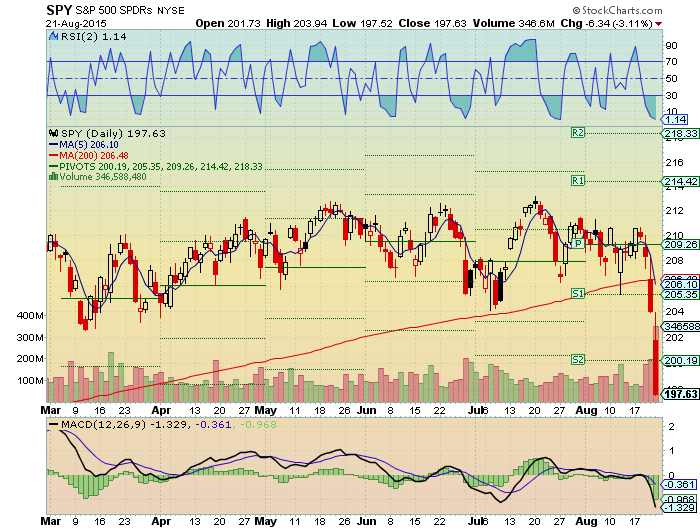The image size is (700, 530).
Task: Click the 100M volume axis label
Action: tap(30, 381)
